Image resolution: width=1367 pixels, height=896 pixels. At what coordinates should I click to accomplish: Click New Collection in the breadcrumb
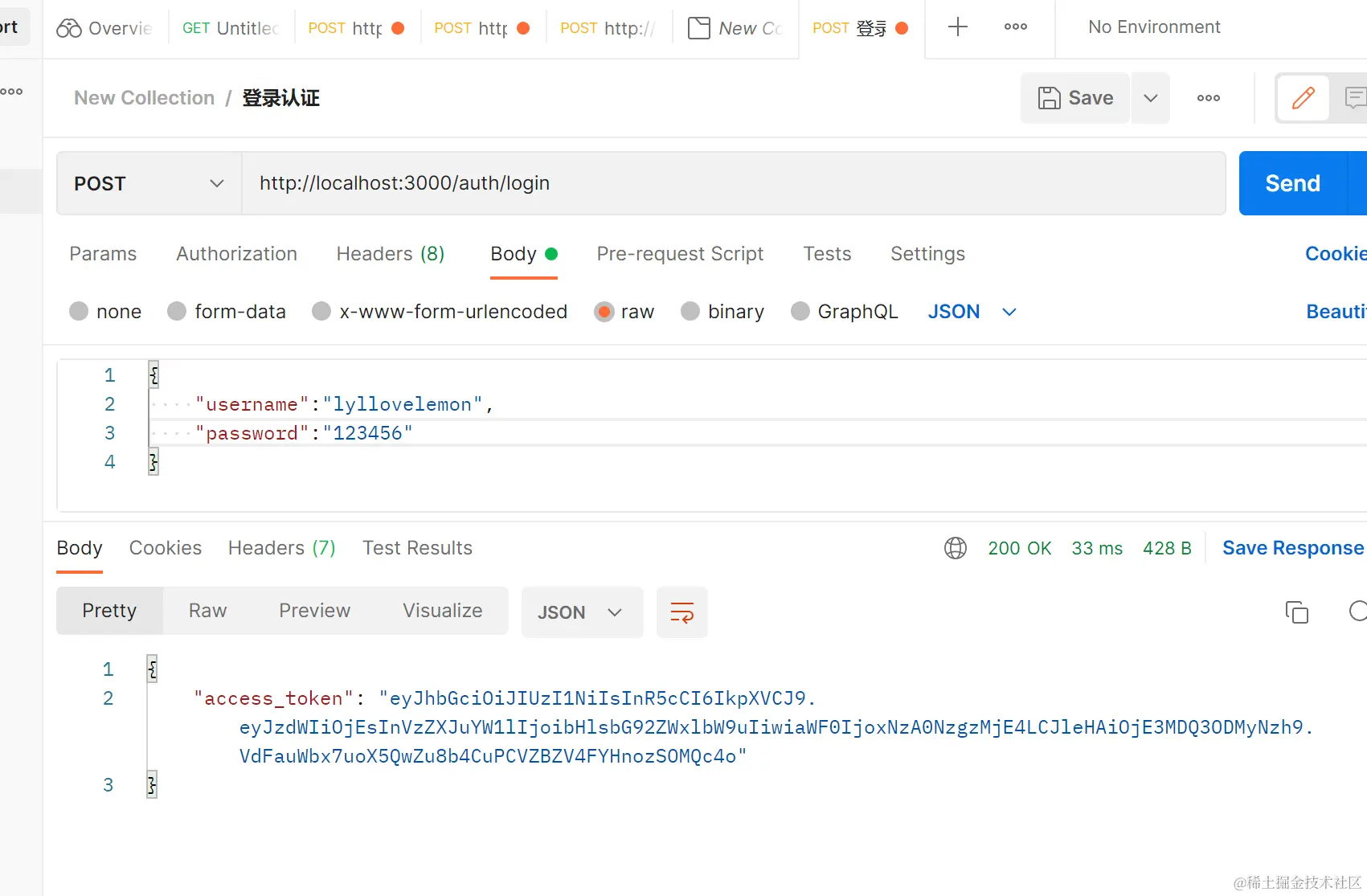click(145, 98)
